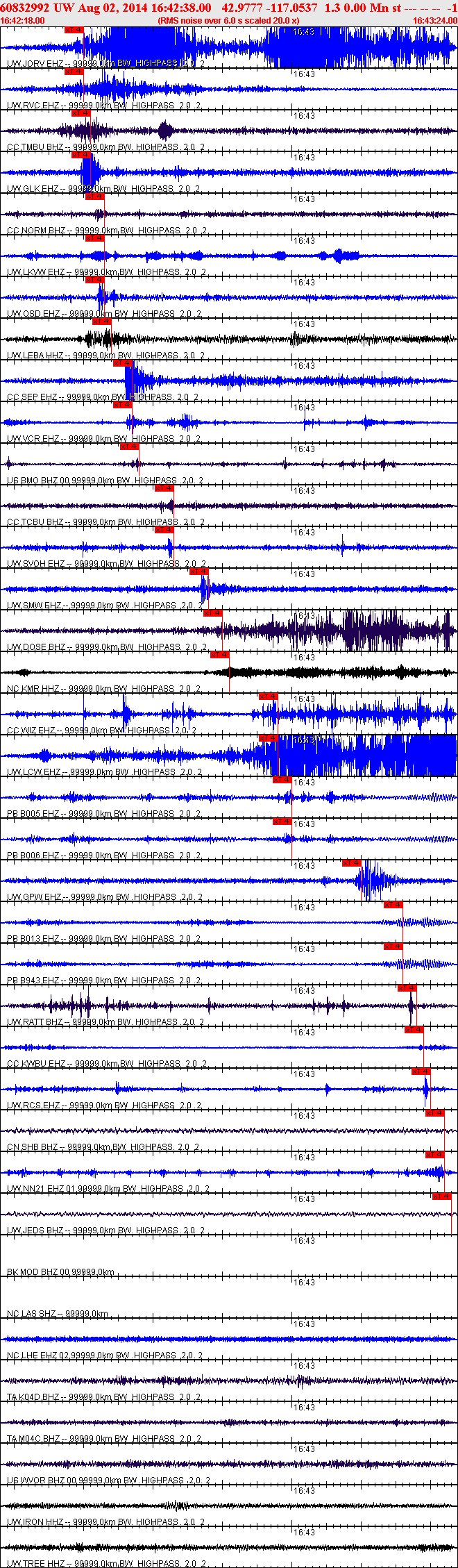Click the pick flag on UW.SVOH trace

click(164, 530)
